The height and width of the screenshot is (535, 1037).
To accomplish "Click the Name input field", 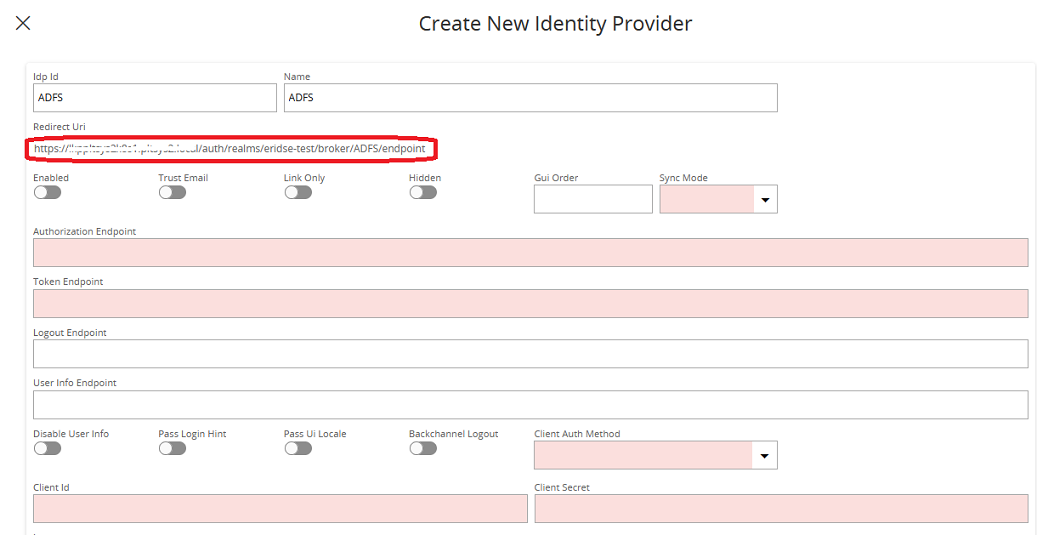I will [x=530, y=98].
